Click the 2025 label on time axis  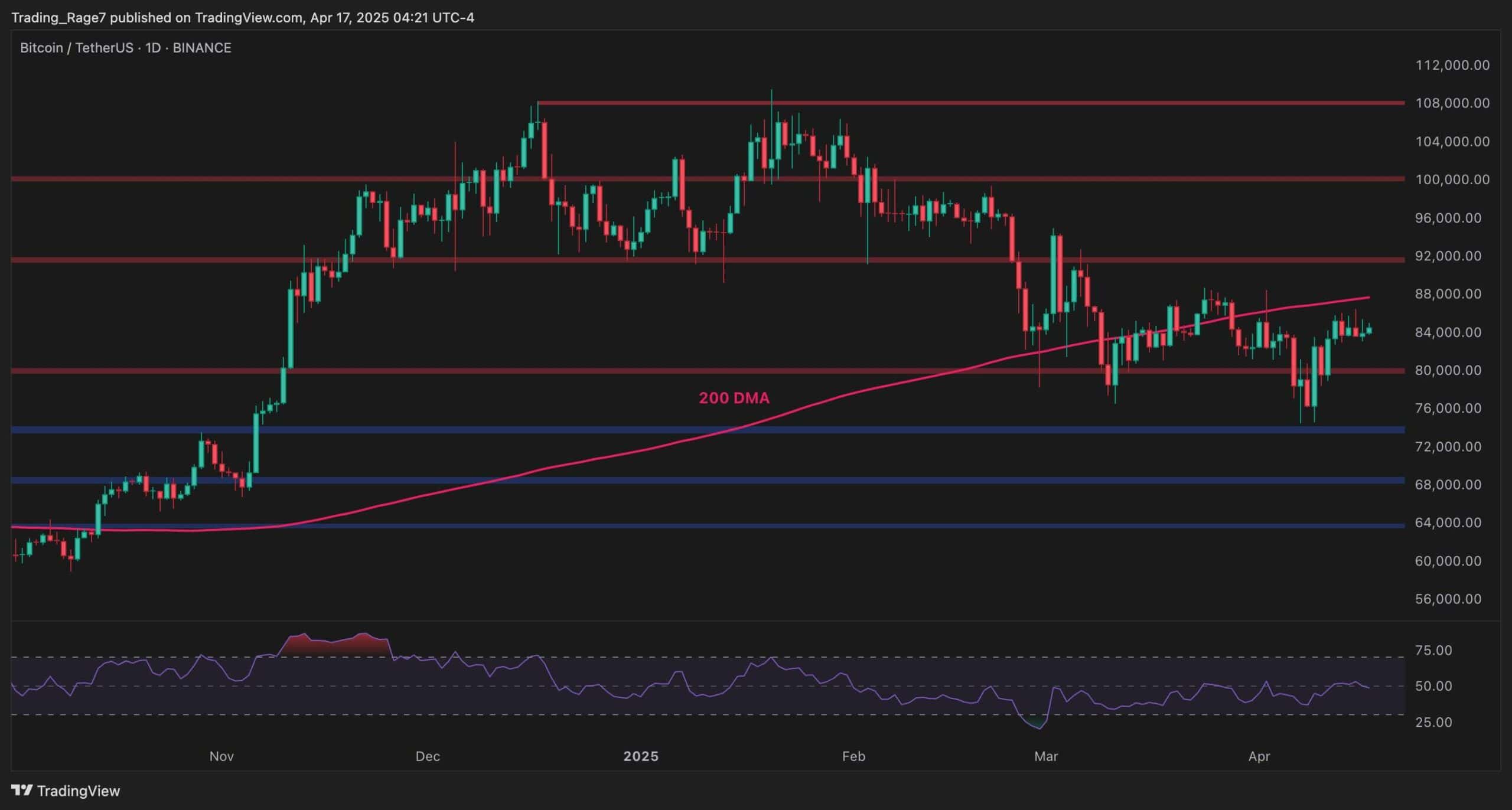click(x=641, y=756)
